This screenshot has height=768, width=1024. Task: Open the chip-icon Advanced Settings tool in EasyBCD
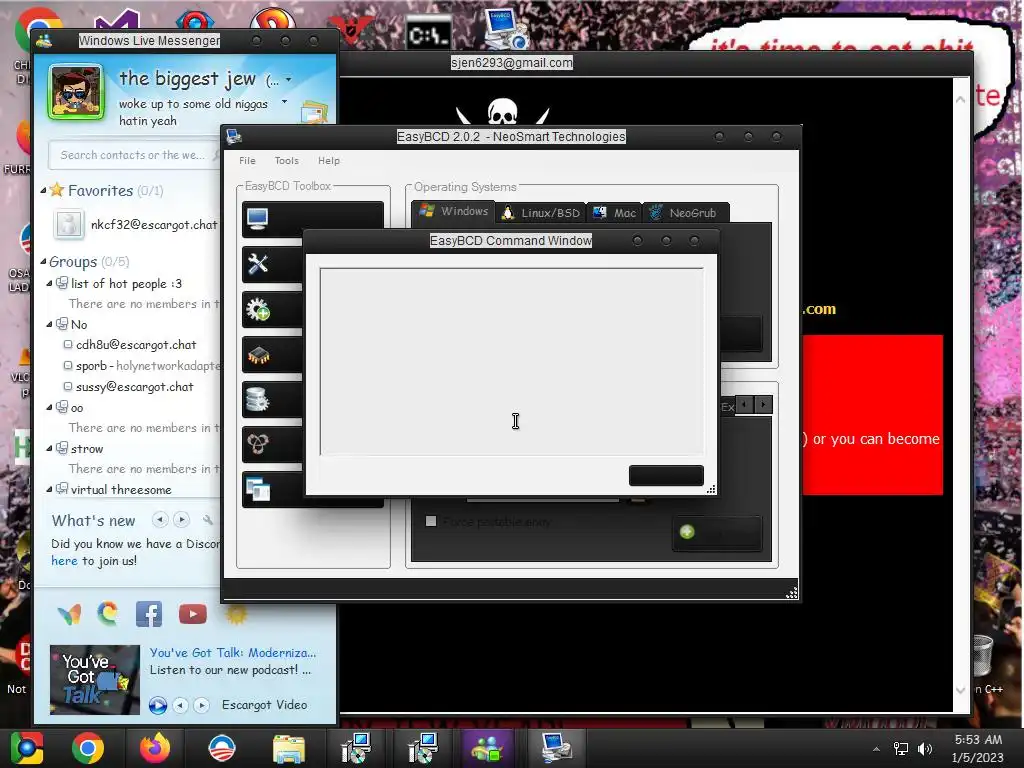point(272,355)
